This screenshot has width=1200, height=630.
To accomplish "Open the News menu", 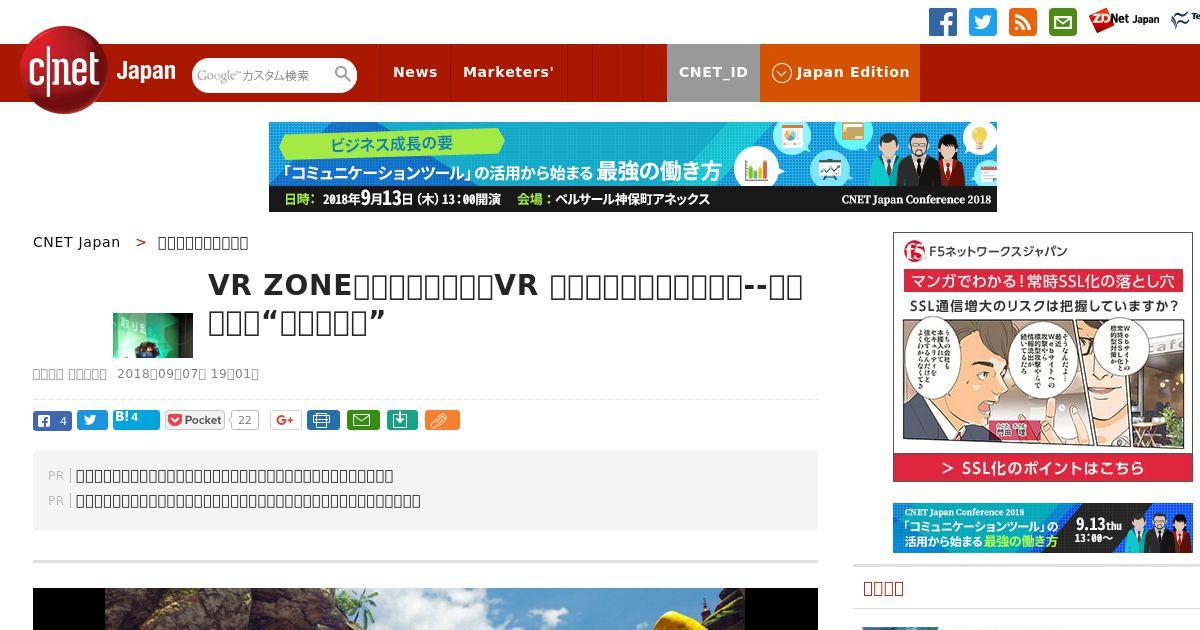I will (415, 72).
